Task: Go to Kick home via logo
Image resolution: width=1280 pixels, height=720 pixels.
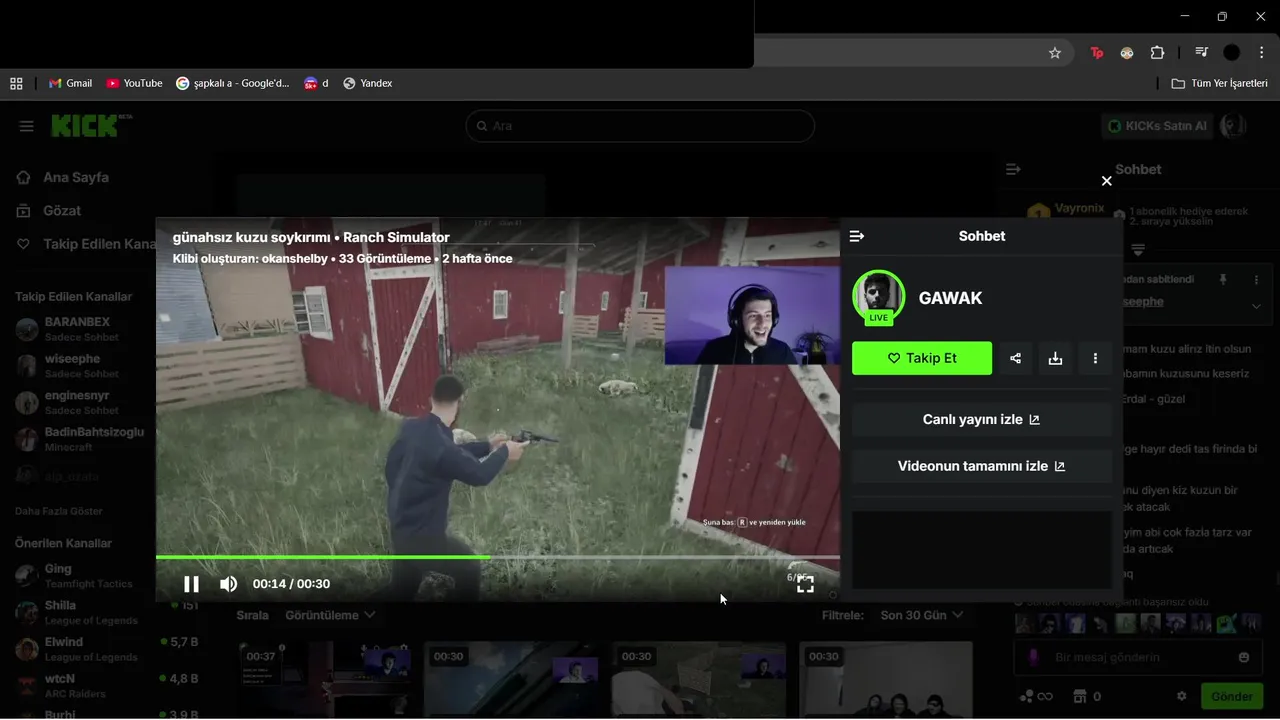Action: point(91,125)
